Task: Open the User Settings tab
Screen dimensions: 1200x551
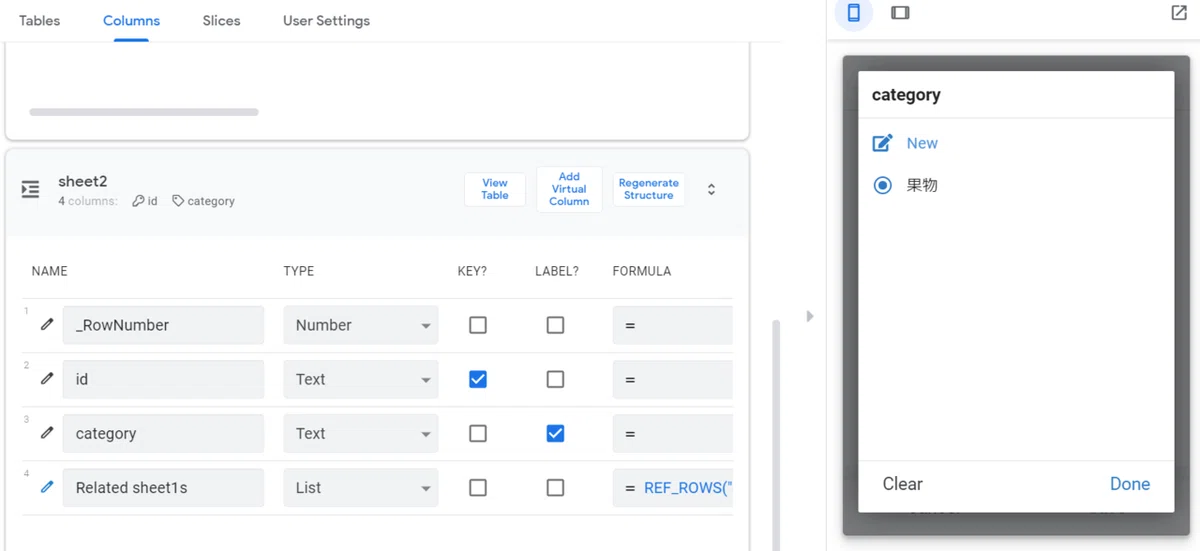Action: click(326, 20)
